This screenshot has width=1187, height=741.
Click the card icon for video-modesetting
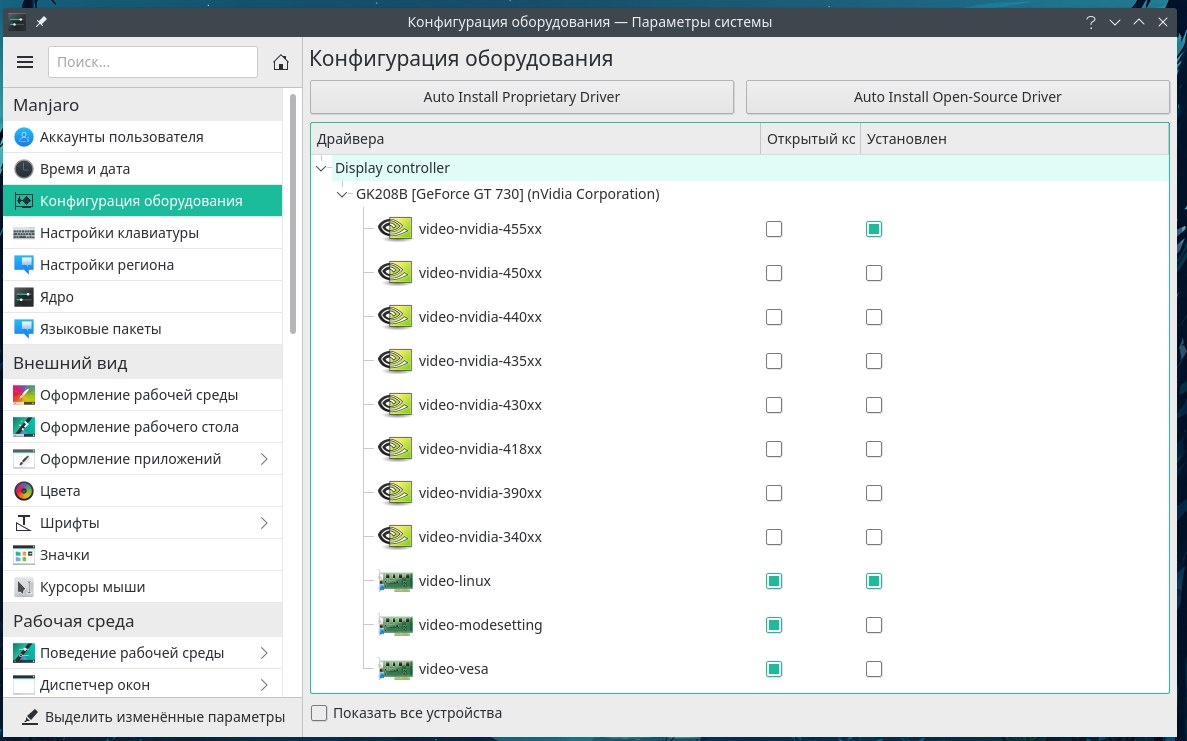[x=395, y=625]
